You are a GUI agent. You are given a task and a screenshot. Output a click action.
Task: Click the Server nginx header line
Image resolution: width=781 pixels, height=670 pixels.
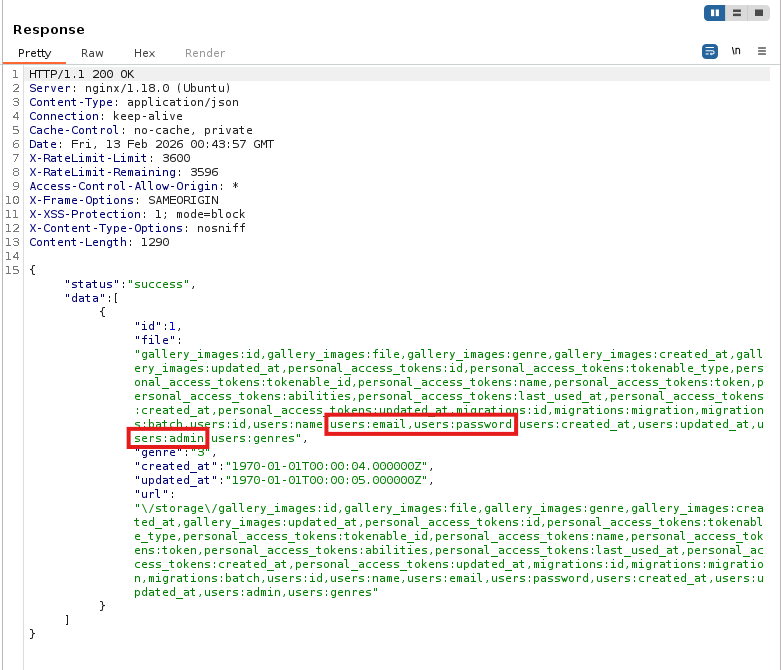[x=130, y=88]
